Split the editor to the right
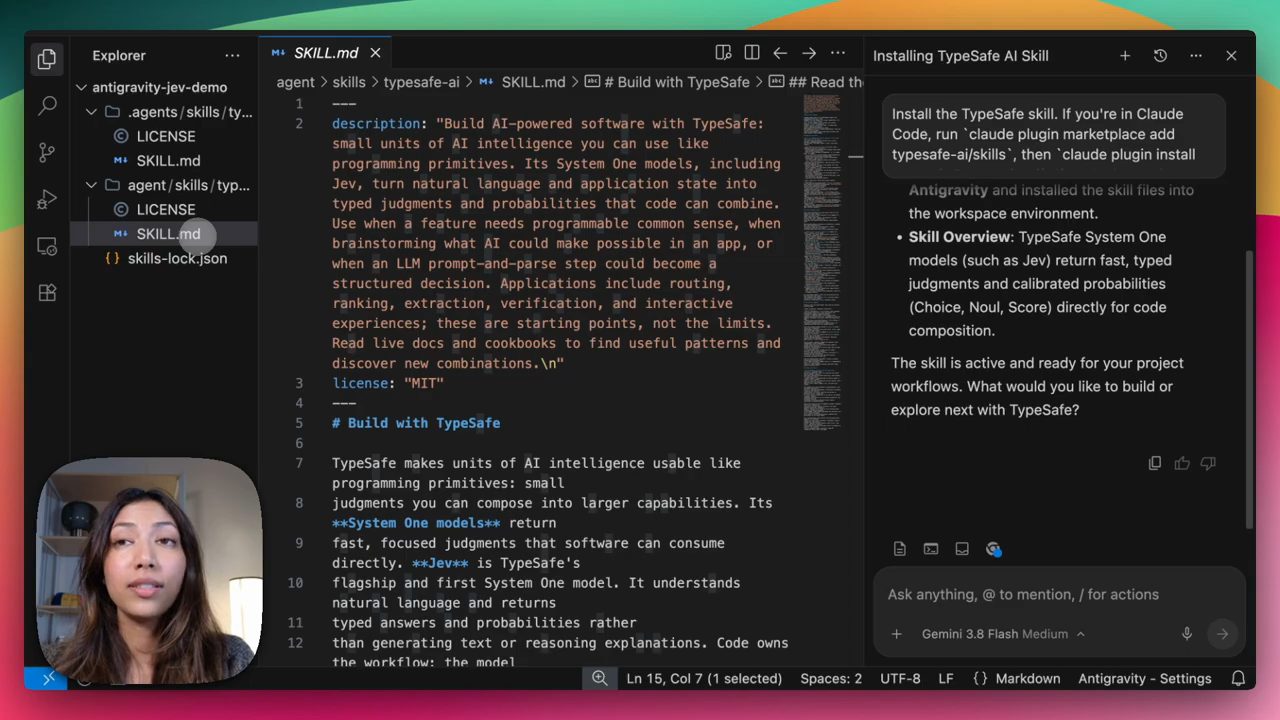The height and width of the screenshot is (720, 1280). [x=752, y=53]
